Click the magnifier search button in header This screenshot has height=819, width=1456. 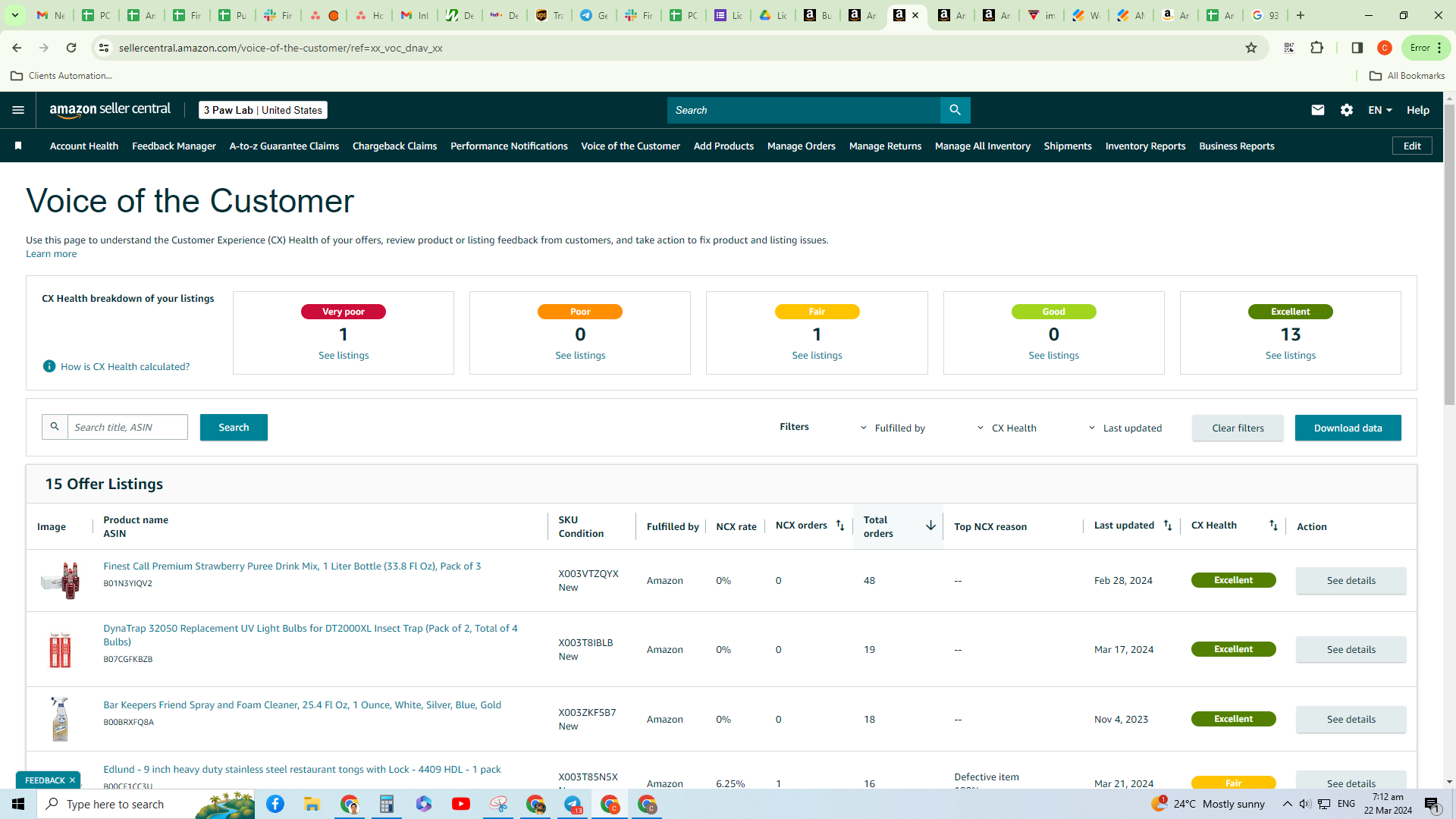[955, 110]
